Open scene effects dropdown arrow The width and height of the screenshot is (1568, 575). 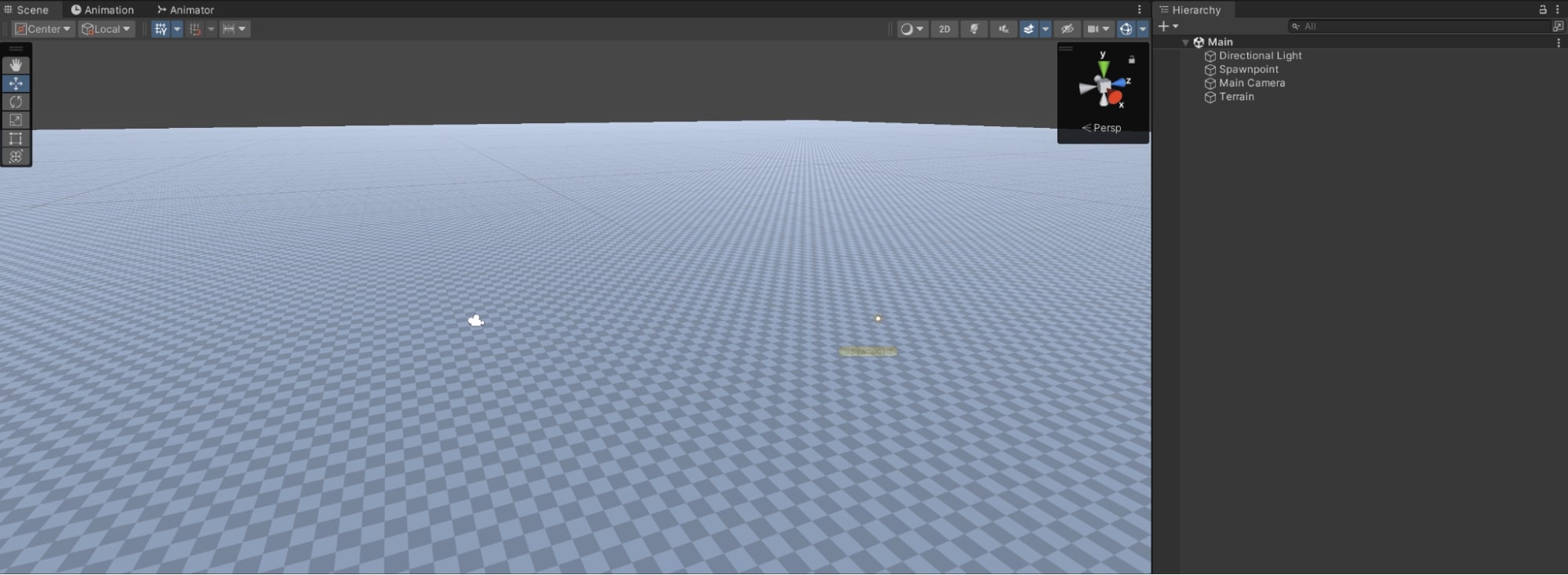click(x=1046, y=29)
